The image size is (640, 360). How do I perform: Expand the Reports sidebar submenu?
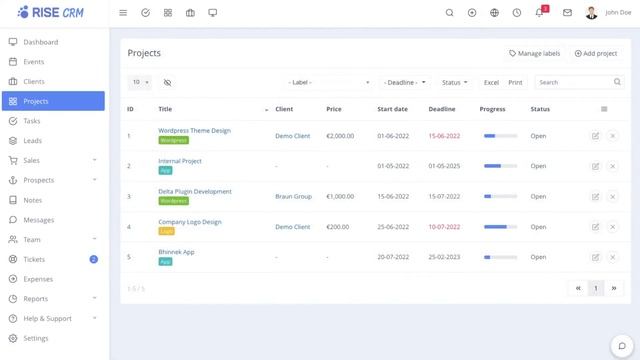point(94,298)
